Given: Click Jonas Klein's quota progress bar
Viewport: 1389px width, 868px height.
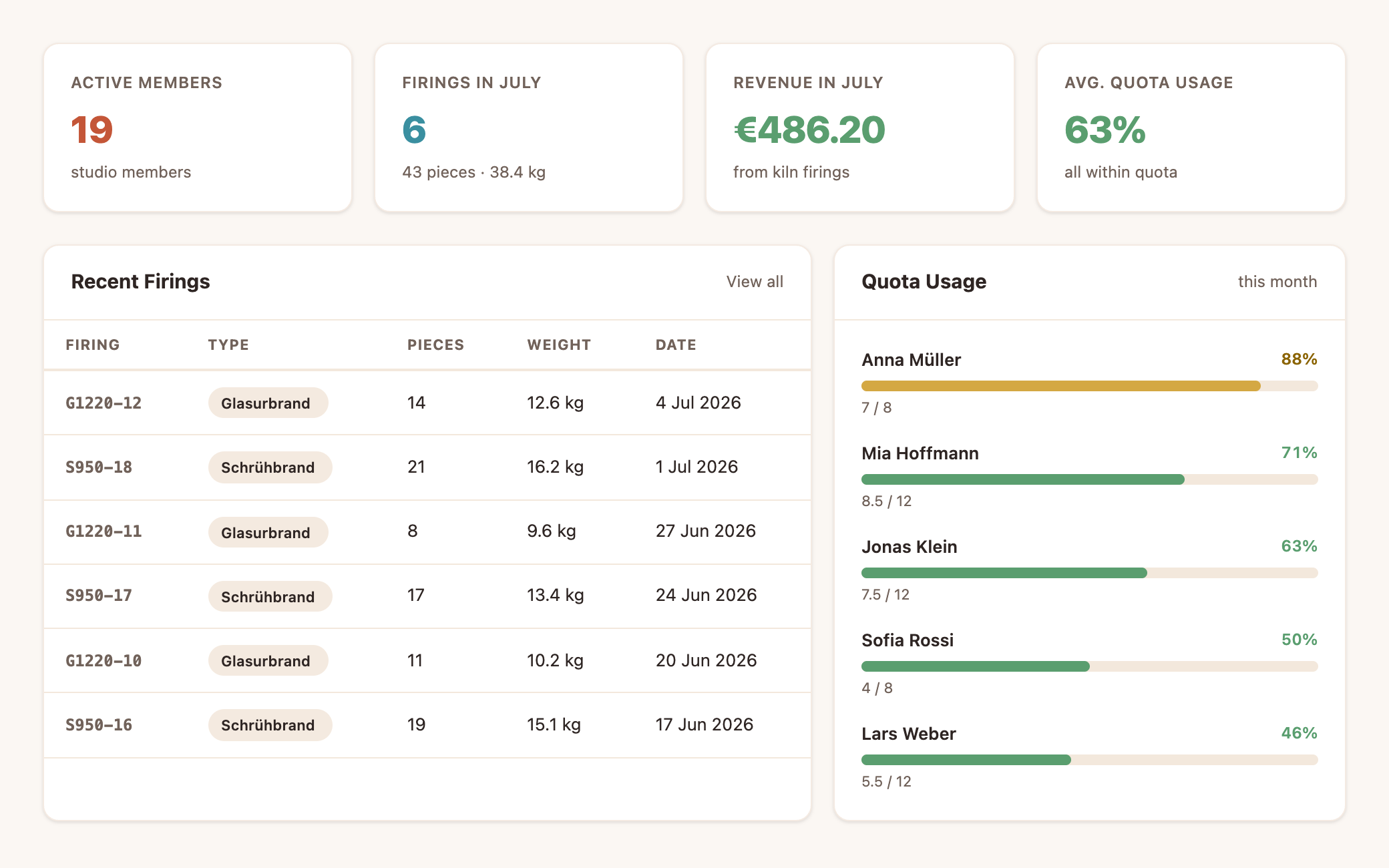Looking at the screenshot, I should (x=1089, y=573).
